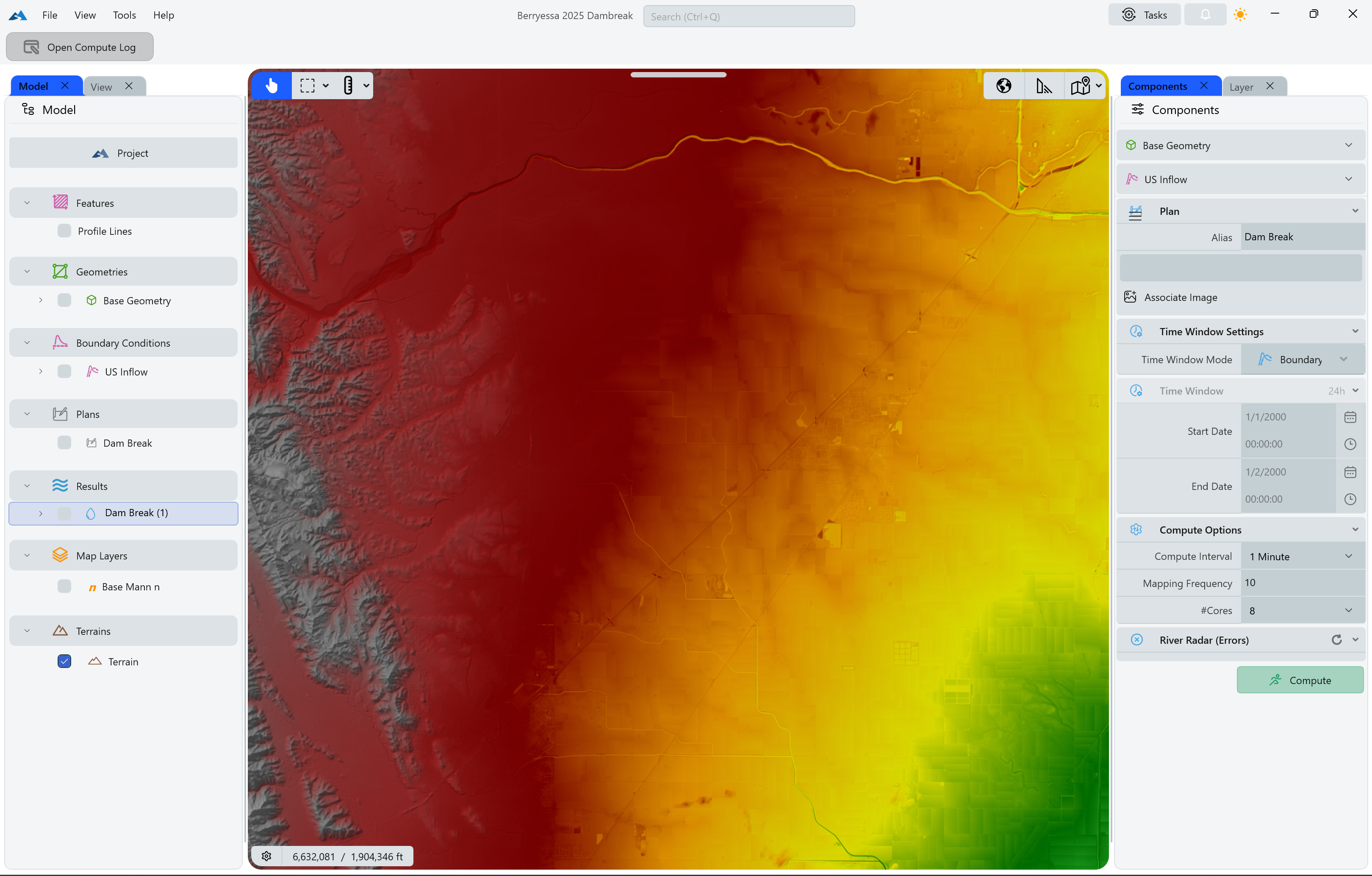
Task: Open the map location layers icon
Action: 1080,86
